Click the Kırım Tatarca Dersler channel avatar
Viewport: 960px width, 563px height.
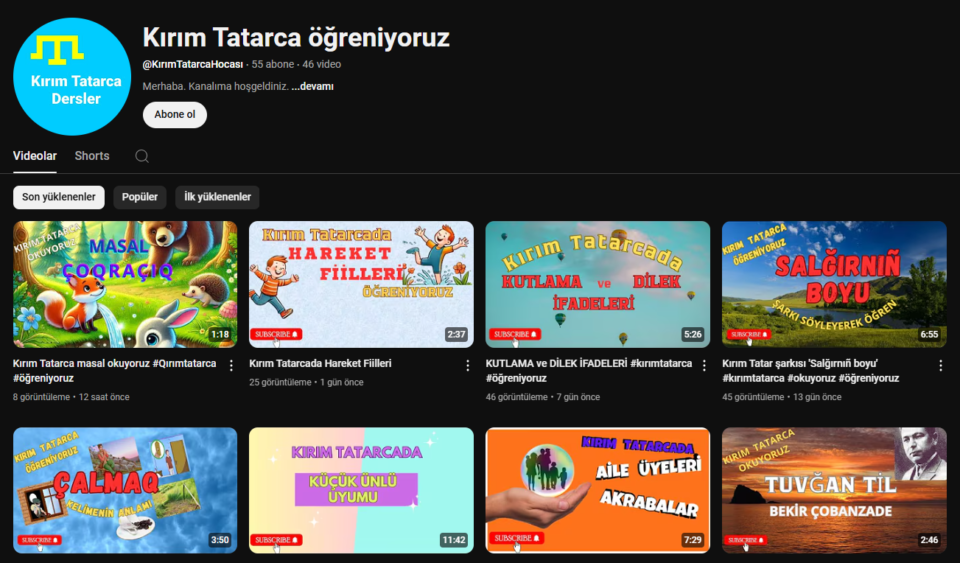tap(72, 76)
